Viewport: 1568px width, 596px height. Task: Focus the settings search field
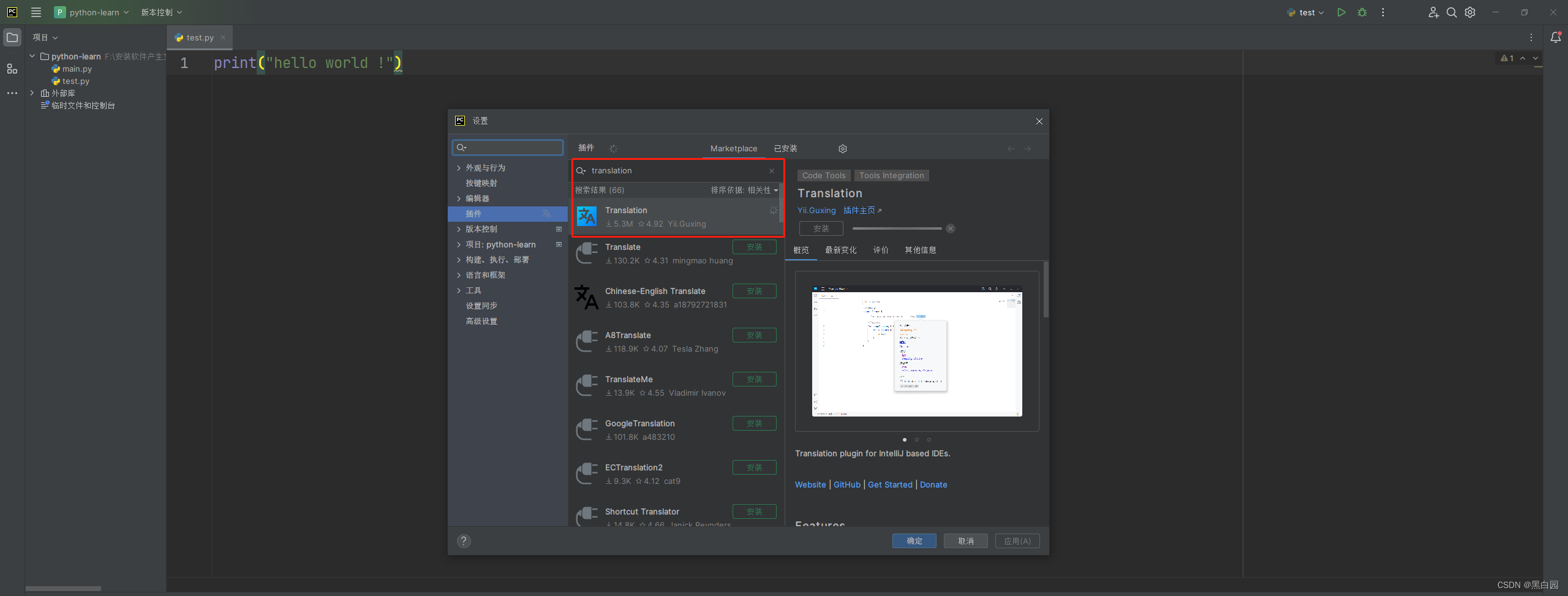point(508,148)
